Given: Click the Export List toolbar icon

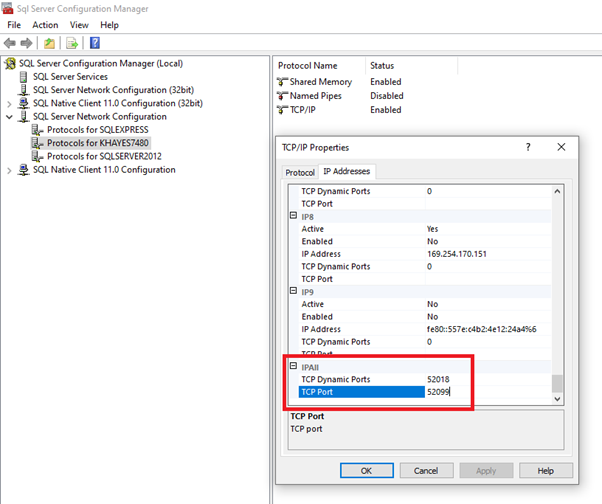Looking at the screenshot, I should click(72, 43).
